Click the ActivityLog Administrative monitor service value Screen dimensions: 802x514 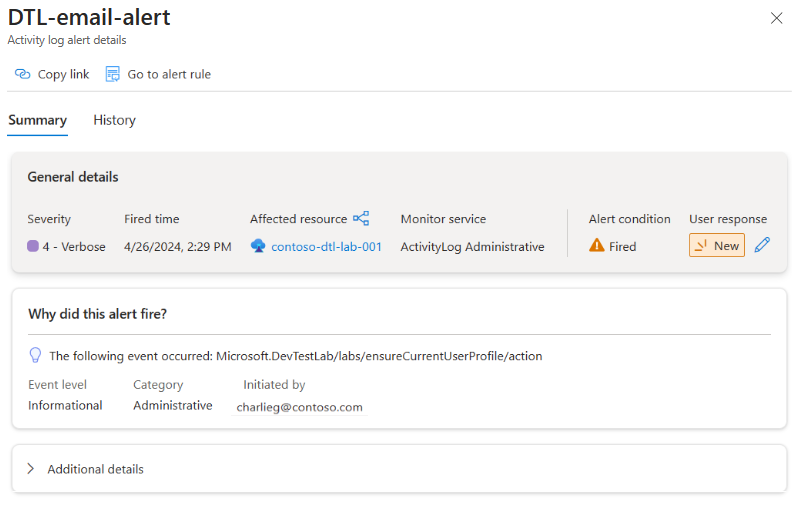(472, 246)
